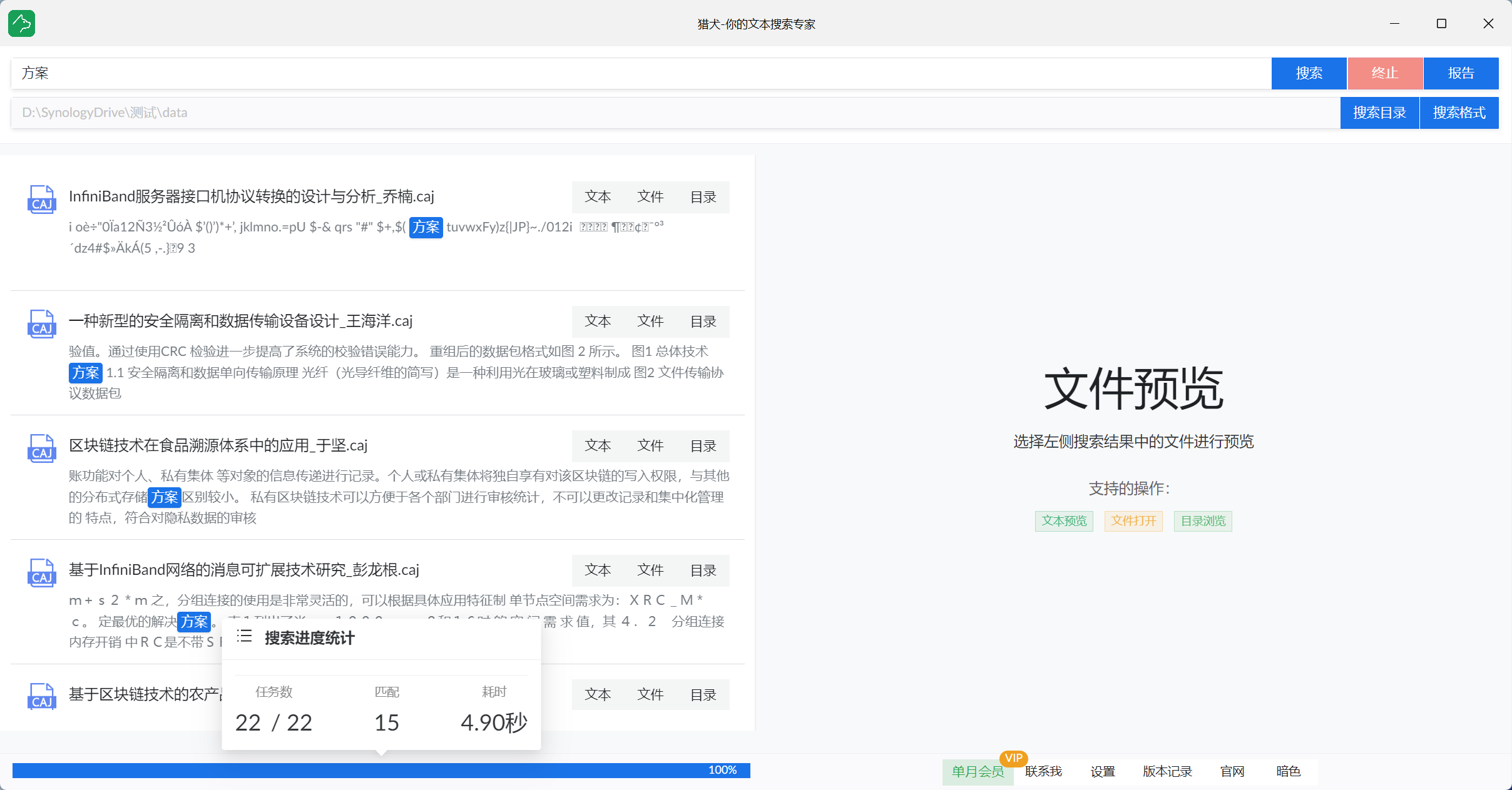1512x790 pixels.
Task: Click the 任务数 value 22 / 22
Action: [x=273, y=722]
